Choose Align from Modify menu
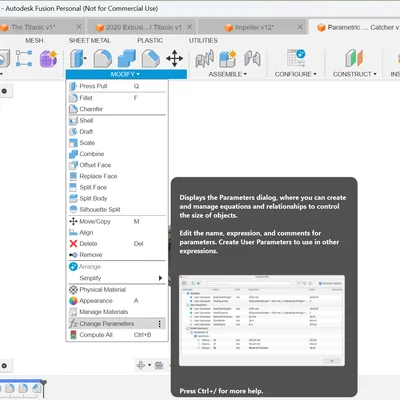Image resolution: width=400 pixels, height=400 pixels. pyautogui.click(x=117, y=232)
